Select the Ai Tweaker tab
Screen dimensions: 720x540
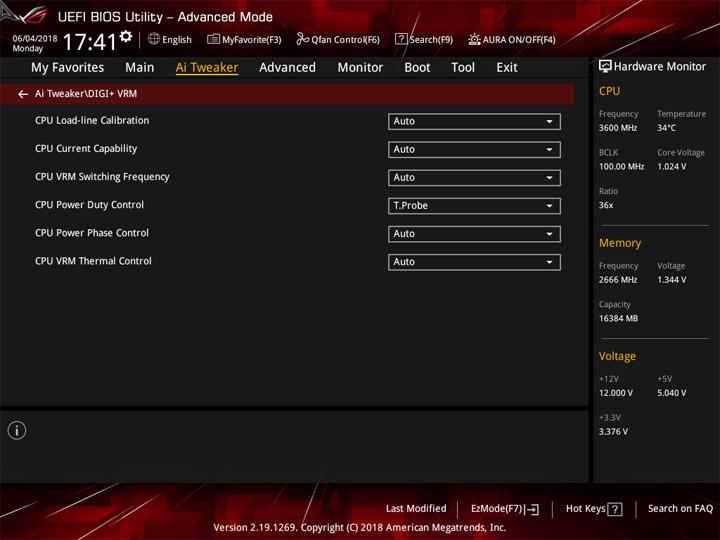pos(207,68)
